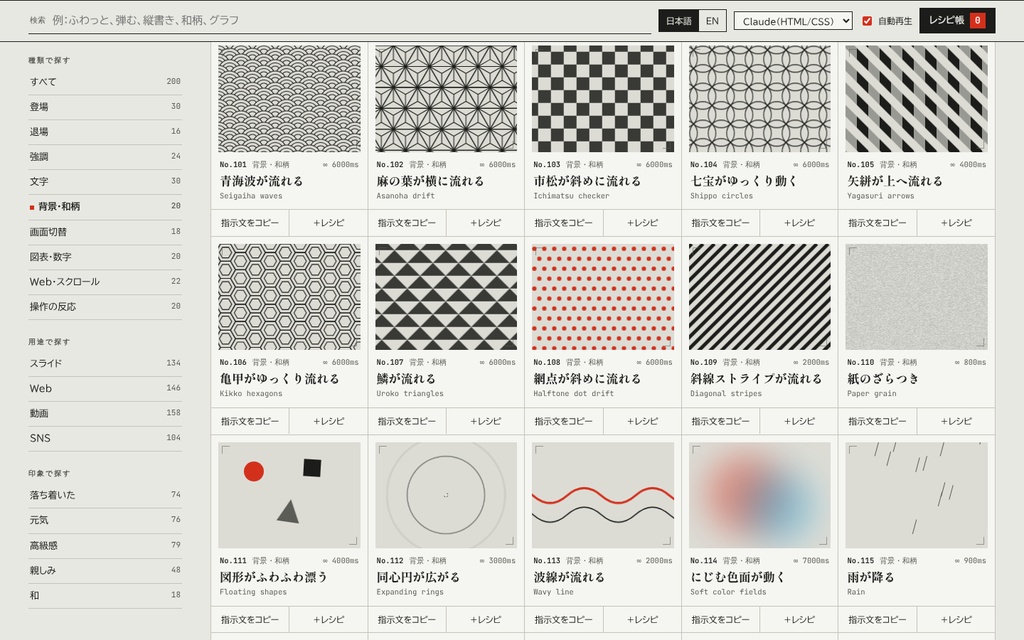Select the 文字 category filter
1024x640 pixels.
(105, 182)
